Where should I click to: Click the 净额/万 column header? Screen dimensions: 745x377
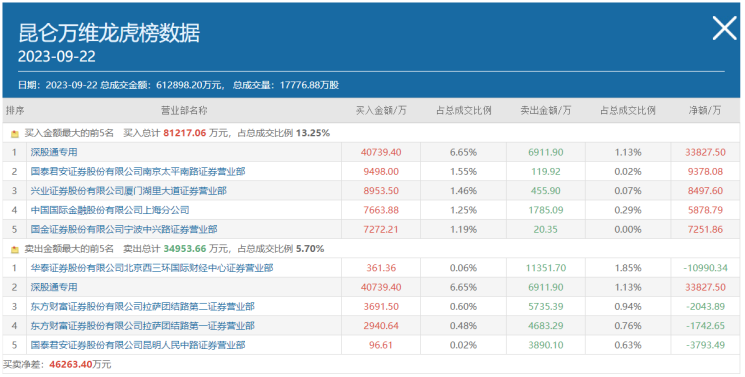point(705,110)
